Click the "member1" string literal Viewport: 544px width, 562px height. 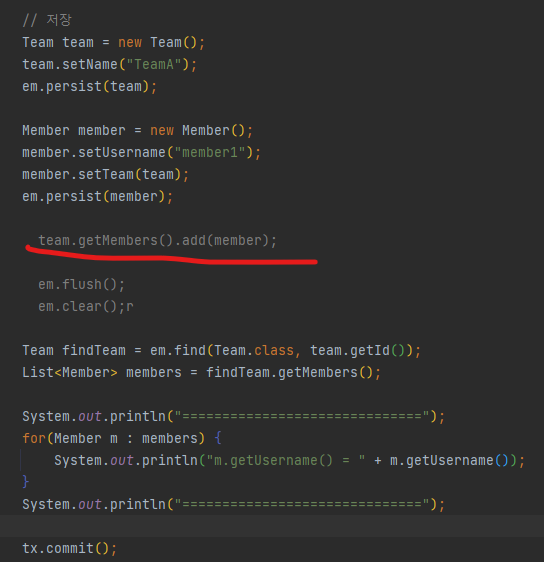(x=210, y=152)
